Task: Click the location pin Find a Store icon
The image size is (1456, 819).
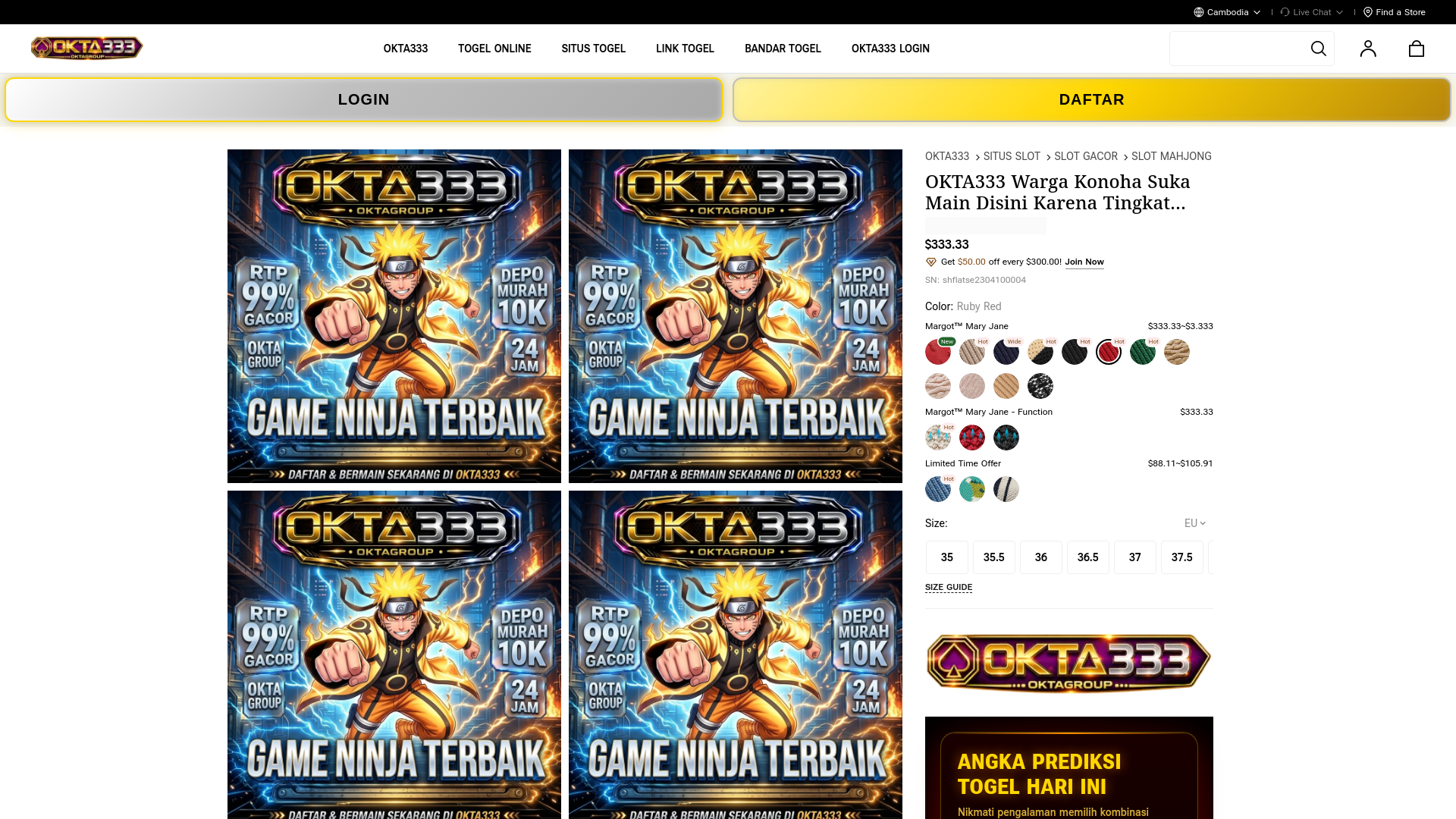Action: click(1368, 12)
